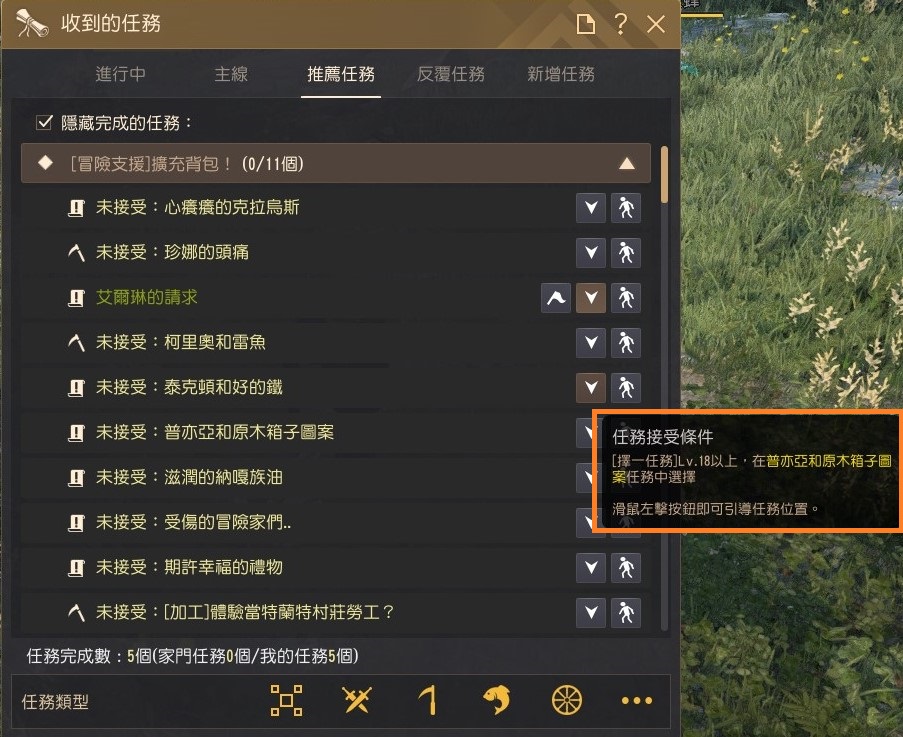Click the quest list vertical scrollbar
The width and height of the screenshot is (903, 737).
coord(665,389)
